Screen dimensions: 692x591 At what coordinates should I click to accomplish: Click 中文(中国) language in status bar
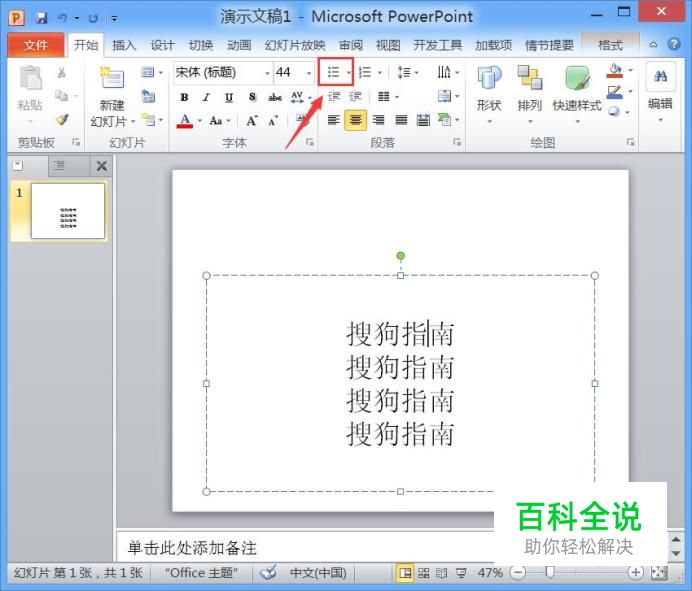pos(318,573)
